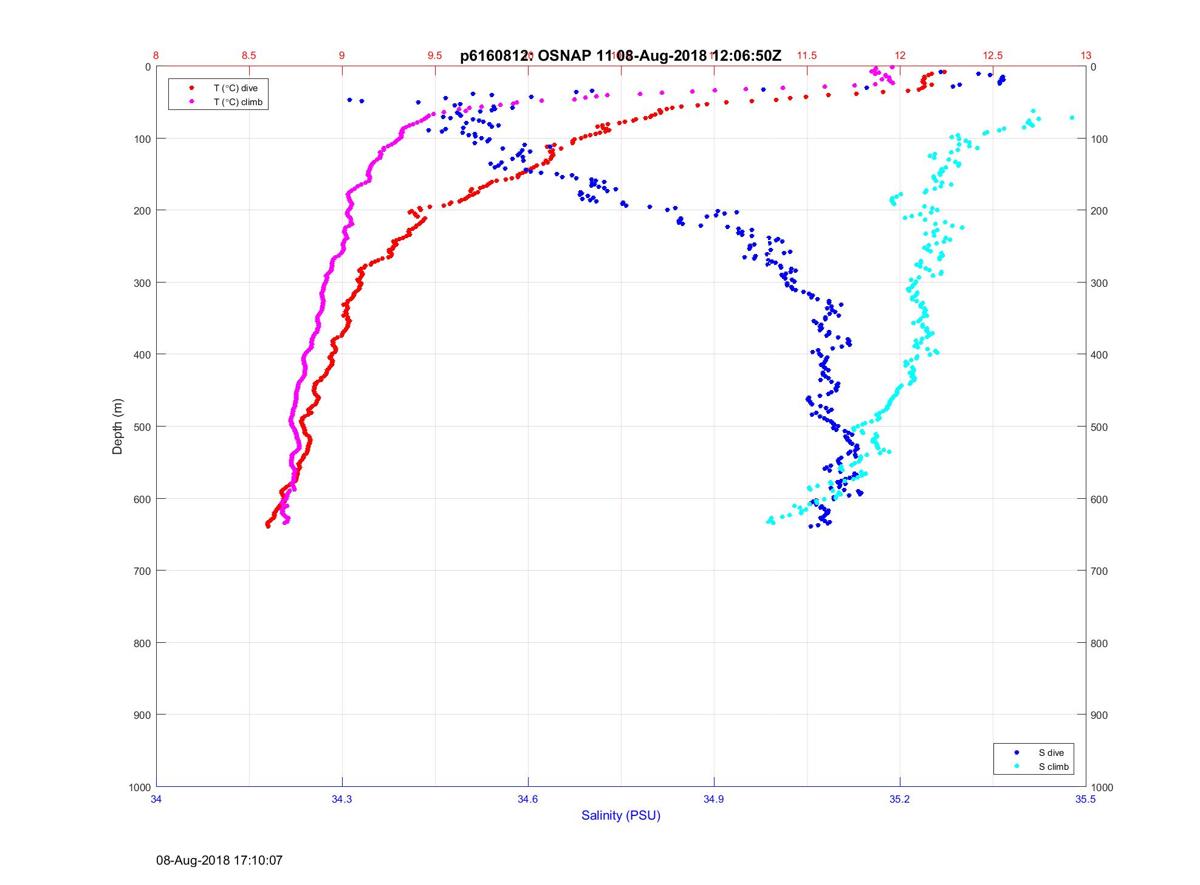This screenshot has height=885, width=1200.
Task: Click red temperature tick label '9.5'
Action: coord(435,56)
